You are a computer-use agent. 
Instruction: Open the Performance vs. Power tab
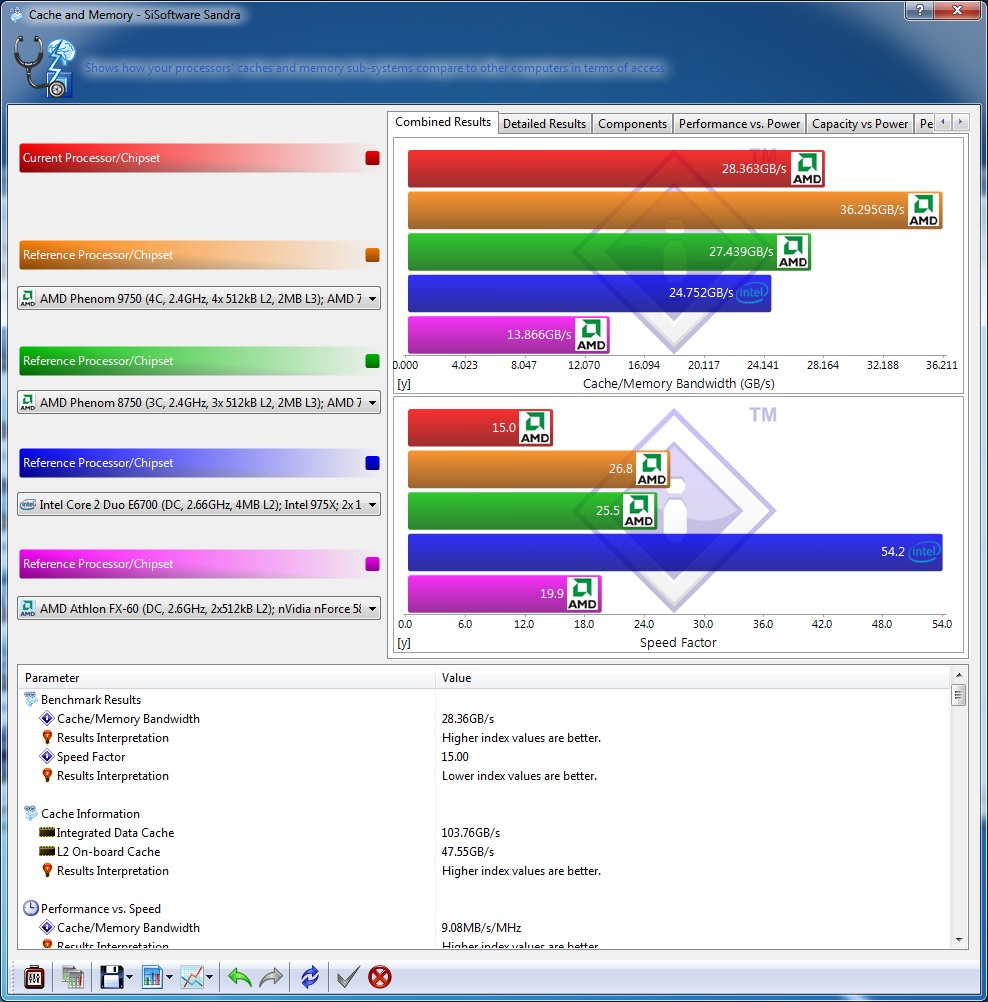coord(739,124)
